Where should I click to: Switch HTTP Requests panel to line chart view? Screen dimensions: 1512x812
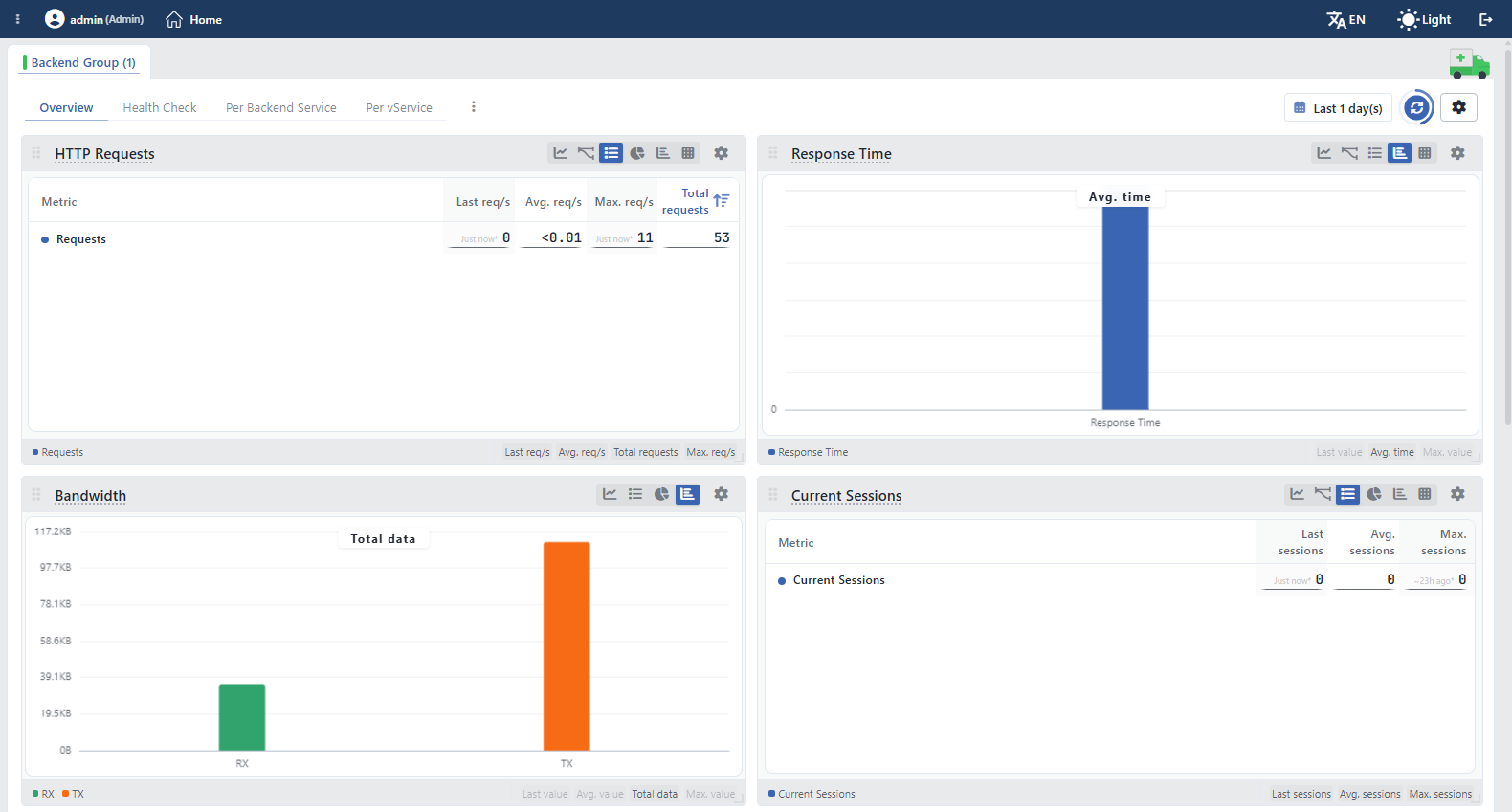point(561,153)
